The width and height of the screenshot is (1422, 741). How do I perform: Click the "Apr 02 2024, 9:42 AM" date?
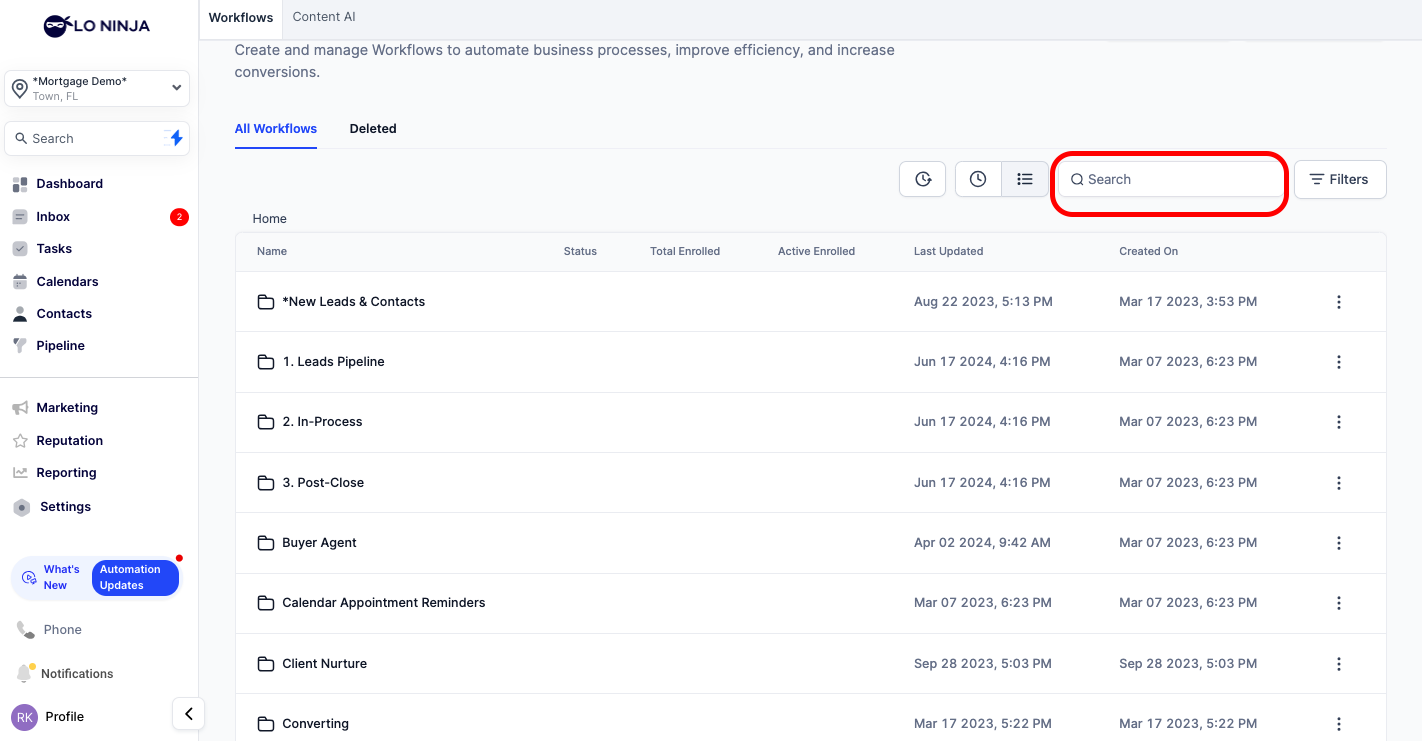pos(982,543)
